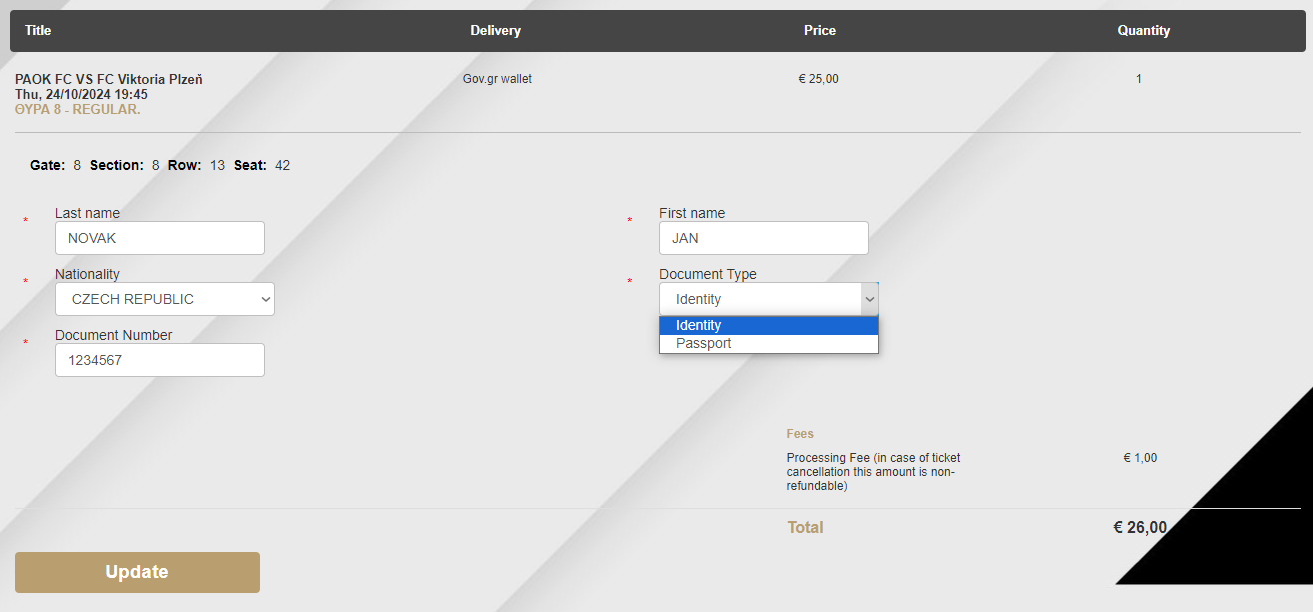
Task: Click the Fees heading
Action: point(800,434)
